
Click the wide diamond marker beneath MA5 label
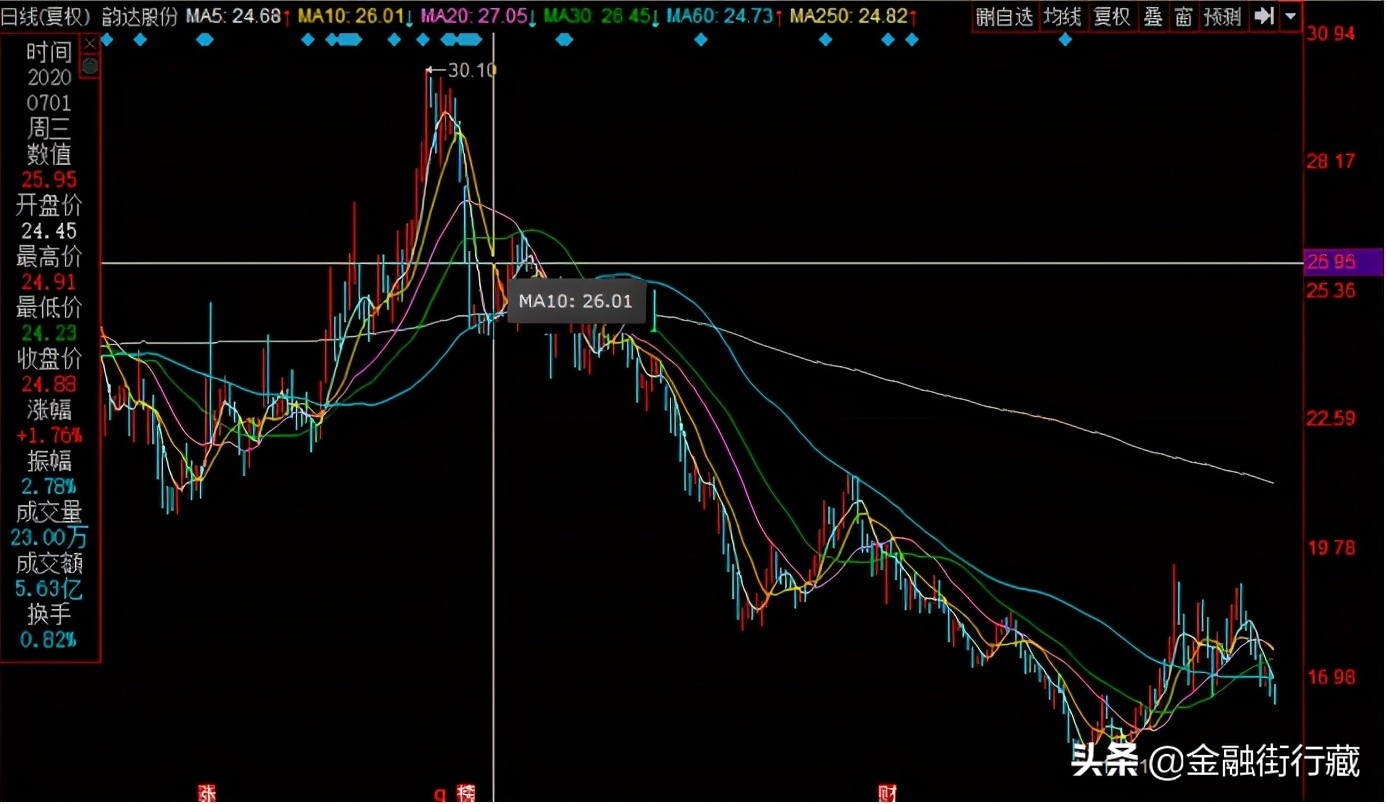coord(205,40)
